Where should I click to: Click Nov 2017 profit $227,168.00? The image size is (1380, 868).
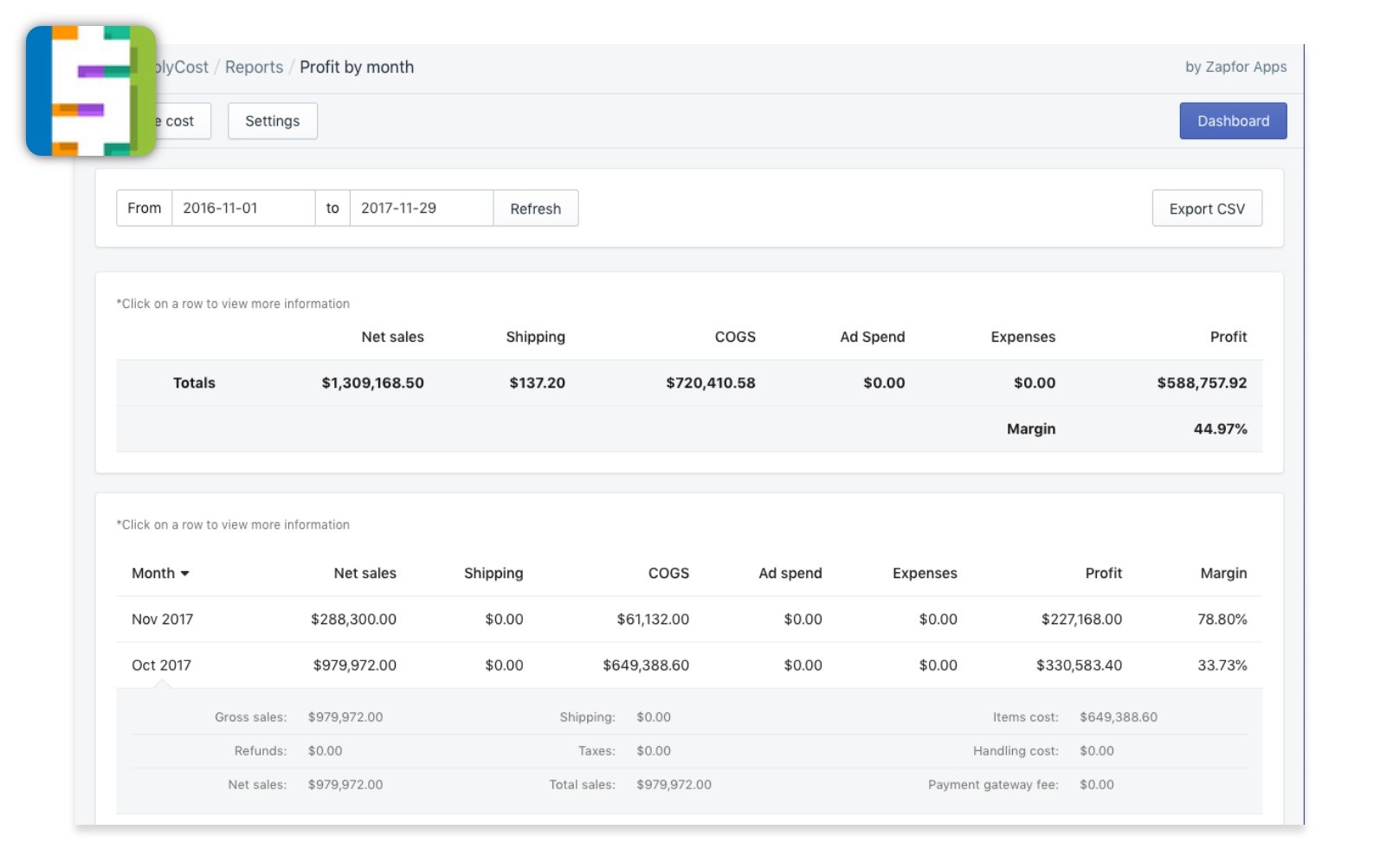[x=1081, y=620]
